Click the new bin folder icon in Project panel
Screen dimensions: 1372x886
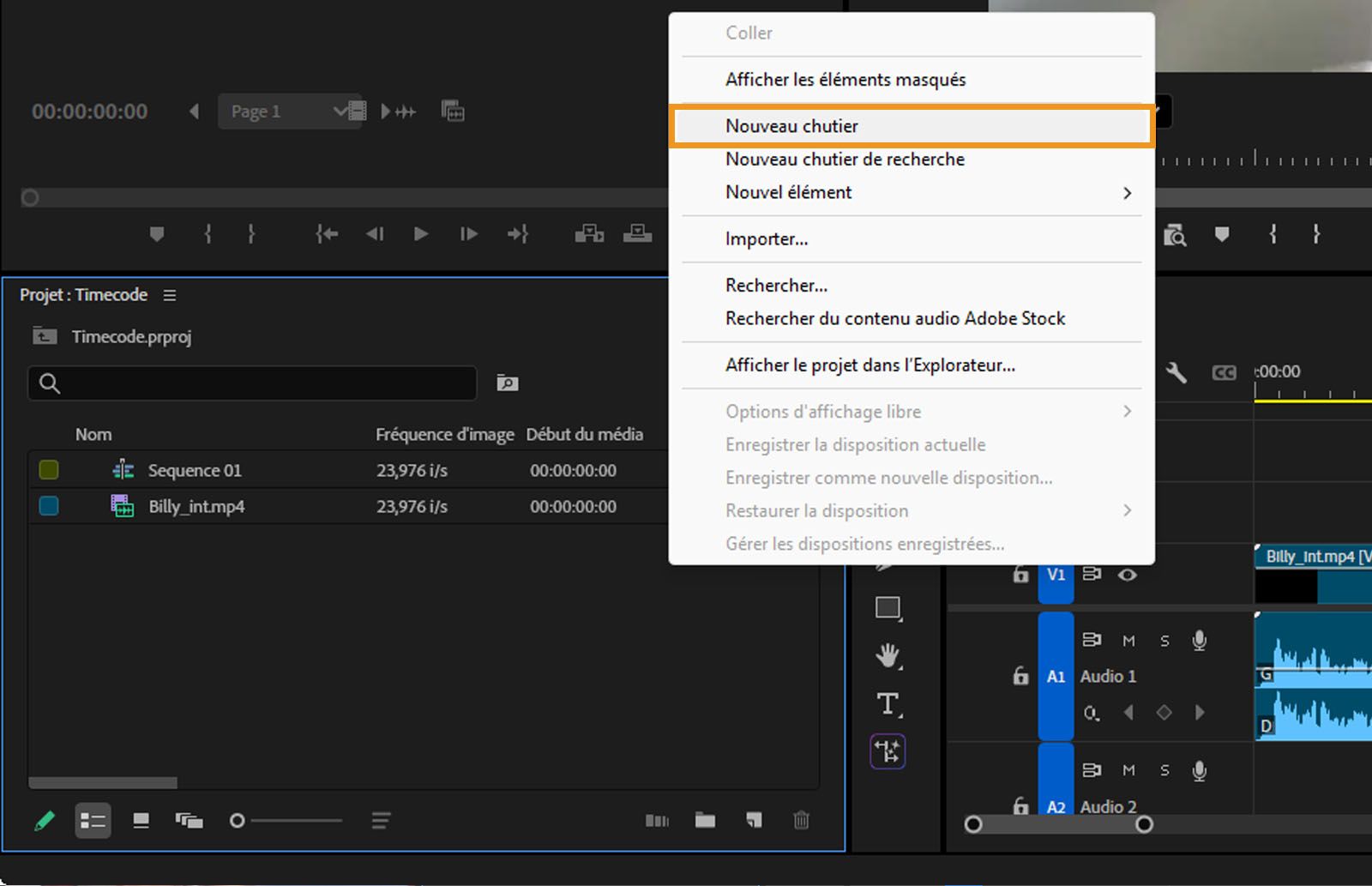[705, 821]
